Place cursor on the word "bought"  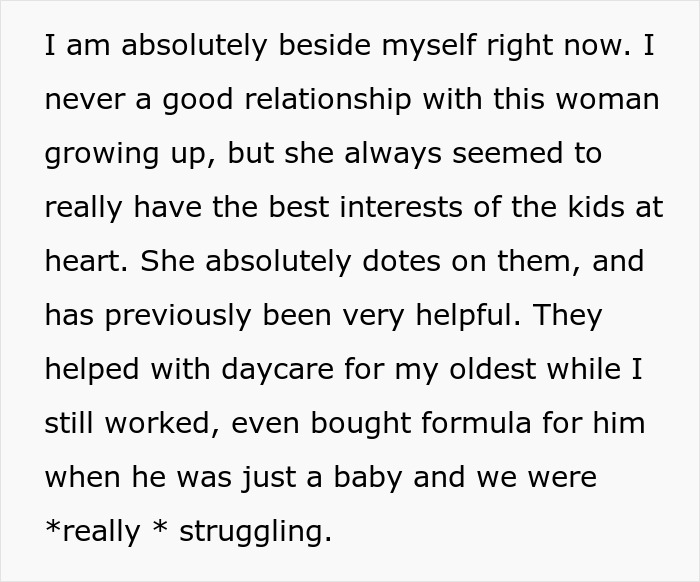(341, 423)
